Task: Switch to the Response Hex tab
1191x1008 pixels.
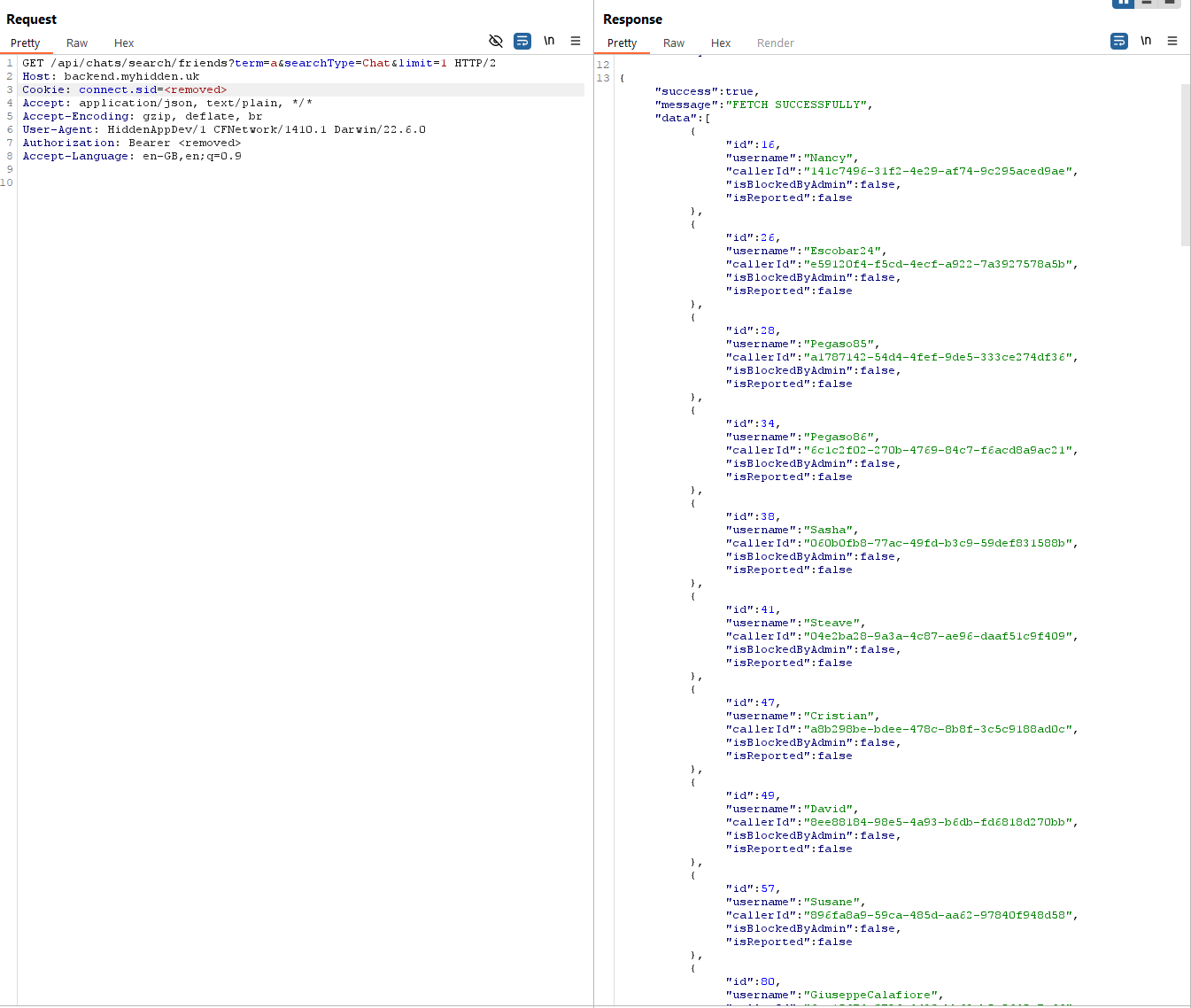Action: coord(721,43)
